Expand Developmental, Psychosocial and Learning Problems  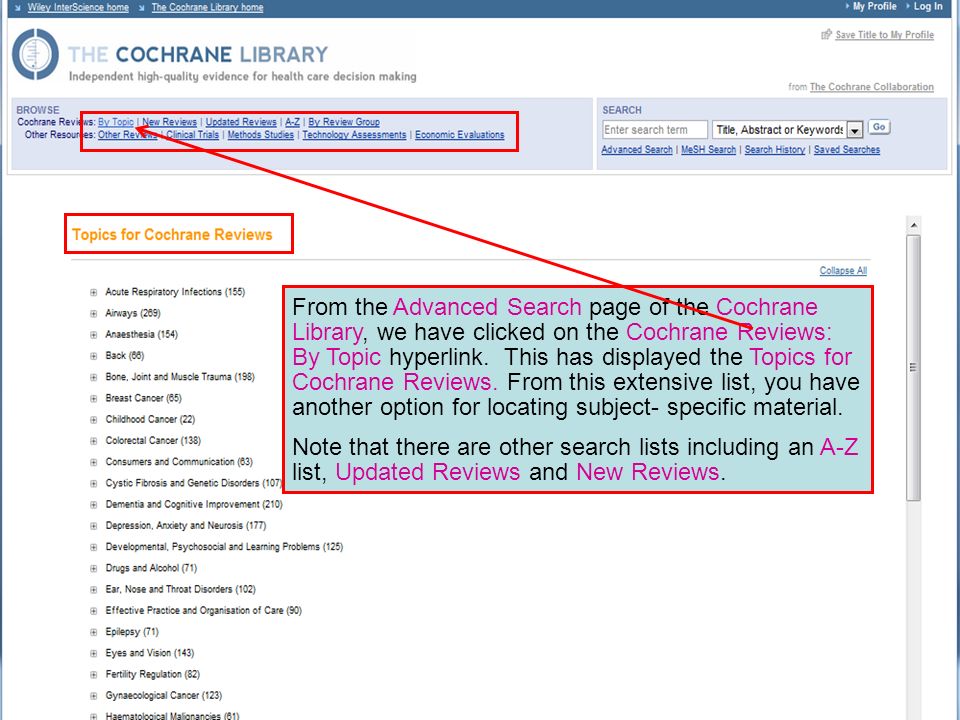pyautogui.click(x=94, y=547)
